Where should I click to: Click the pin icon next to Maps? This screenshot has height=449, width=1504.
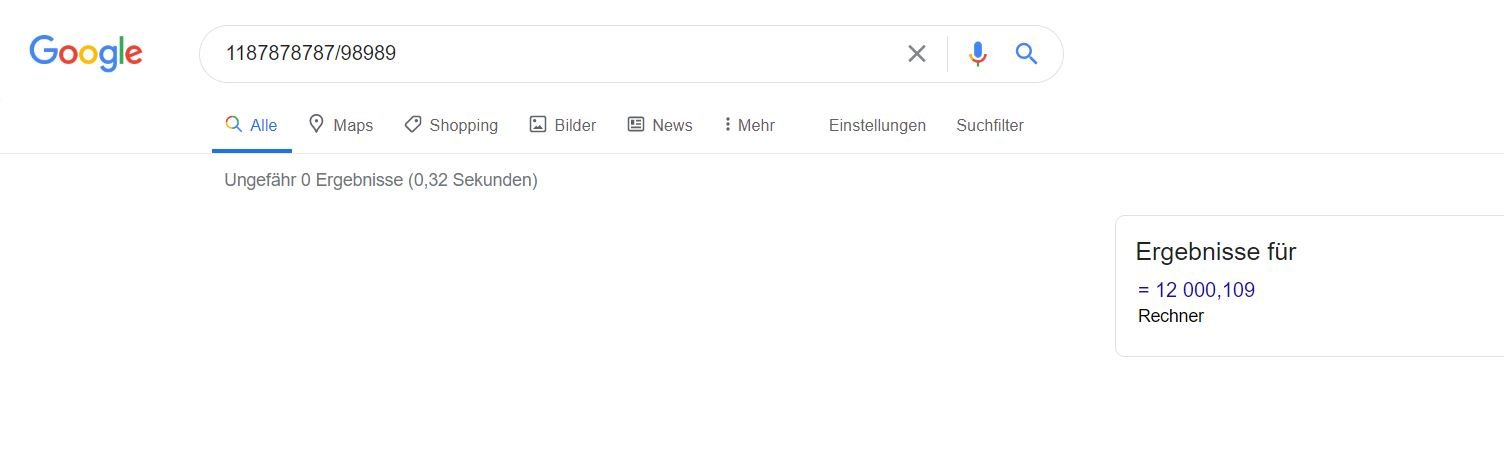[316, 124]
